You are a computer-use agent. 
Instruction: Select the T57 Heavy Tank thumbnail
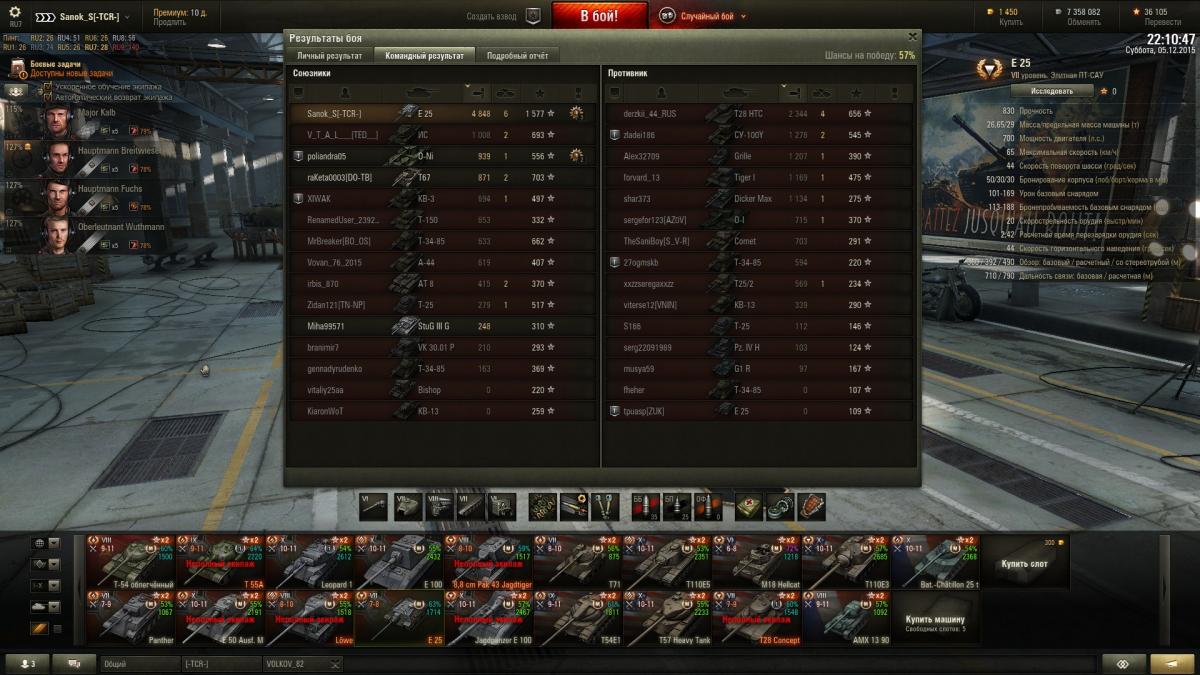[x=667, y=619]
